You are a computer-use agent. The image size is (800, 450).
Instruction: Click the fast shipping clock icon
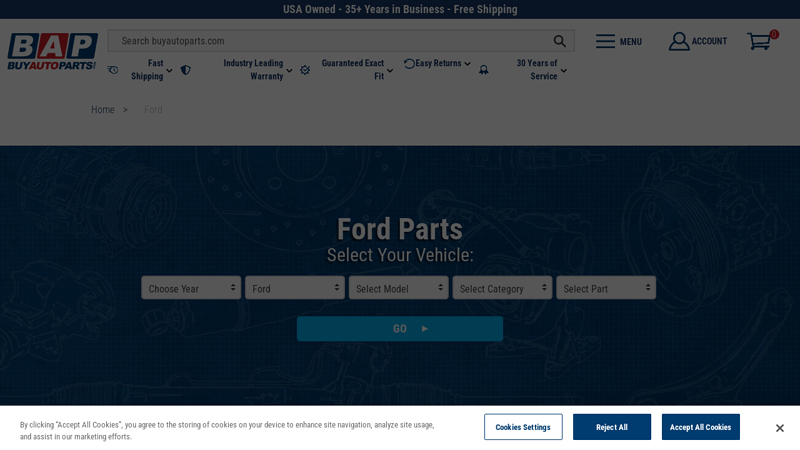pyautogui.click(x=113, y=70)
